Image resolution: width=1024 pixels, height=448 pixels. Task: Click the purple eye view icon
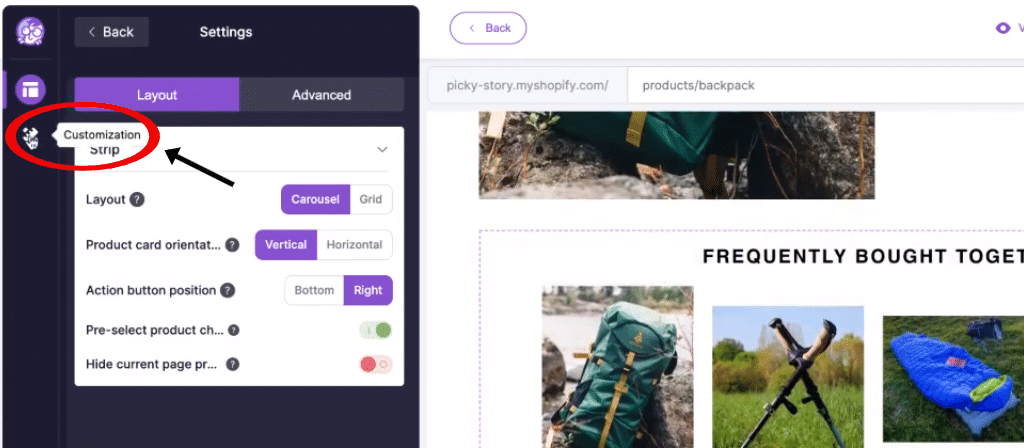pyautogui.click(x=1002, y=28)
